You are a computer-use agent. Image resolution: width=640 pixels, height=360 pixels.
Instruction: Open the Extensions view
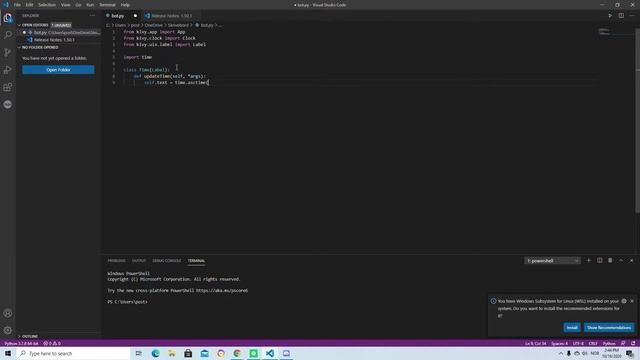[x=8, y=87]
